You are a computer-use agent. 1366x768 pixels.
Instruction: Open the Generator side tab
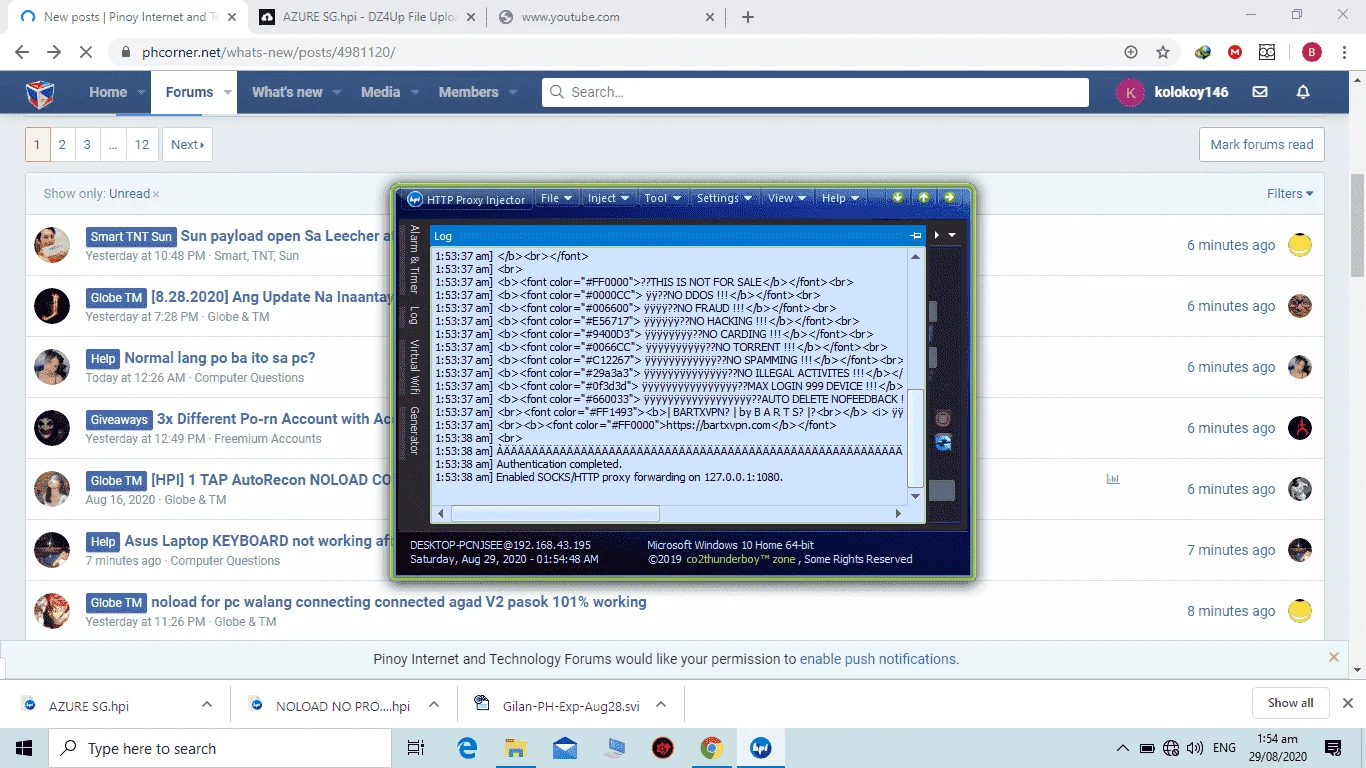(x=414, y=431)
